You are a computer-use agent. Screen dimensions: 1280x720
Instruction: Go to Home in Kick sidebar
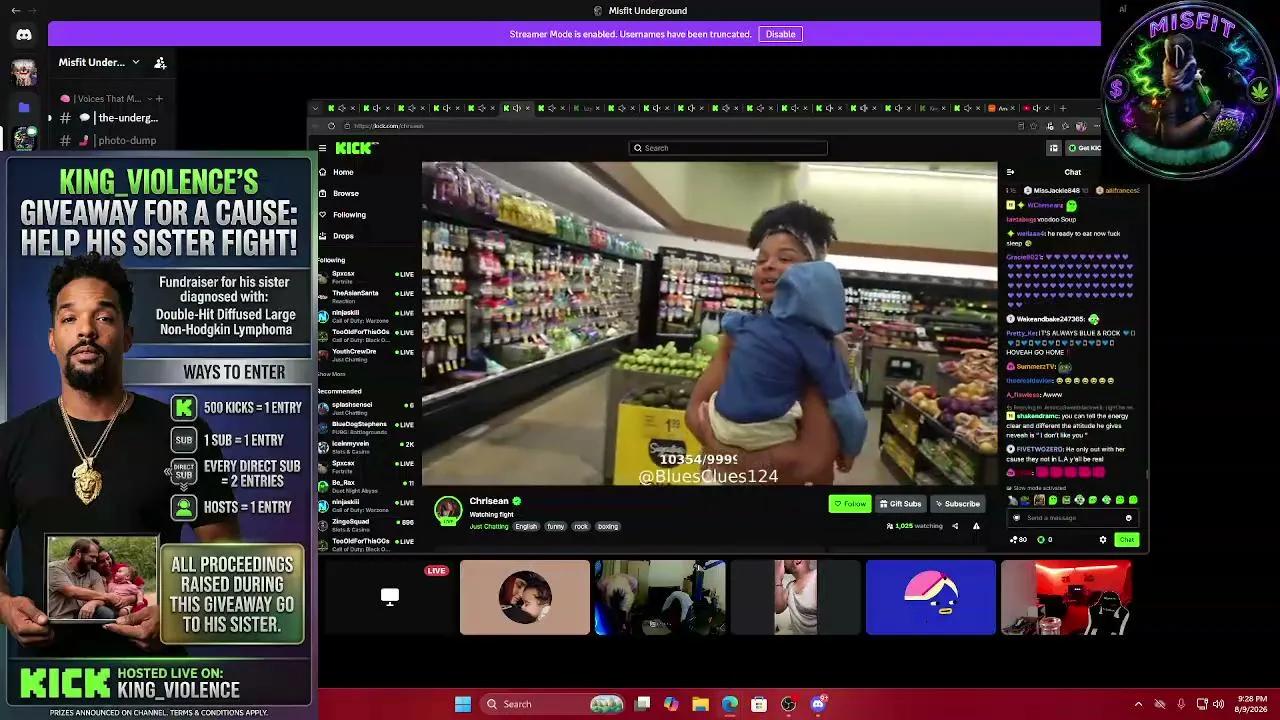tap(343, 172)
